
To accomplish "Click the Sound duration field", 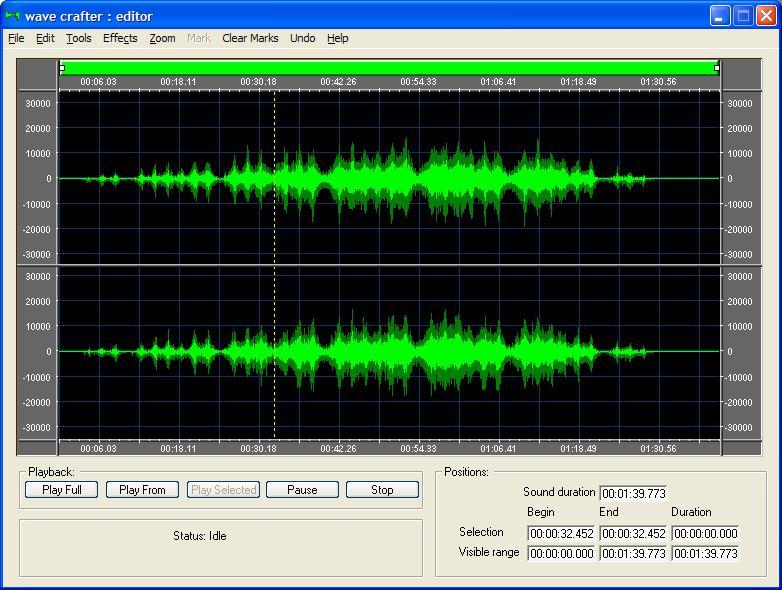I will [x=632, y=493].
